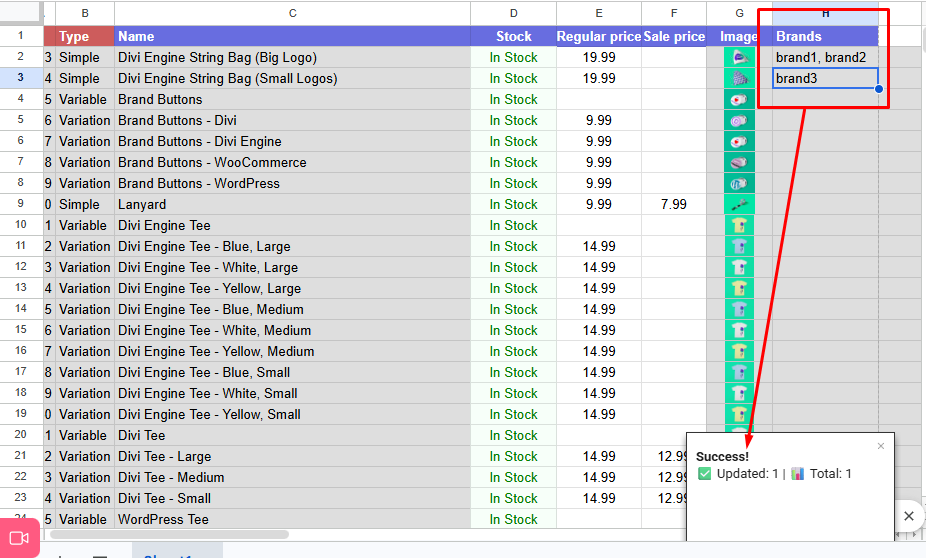Select column F header
926x558 pixels.
pos(674,13)
